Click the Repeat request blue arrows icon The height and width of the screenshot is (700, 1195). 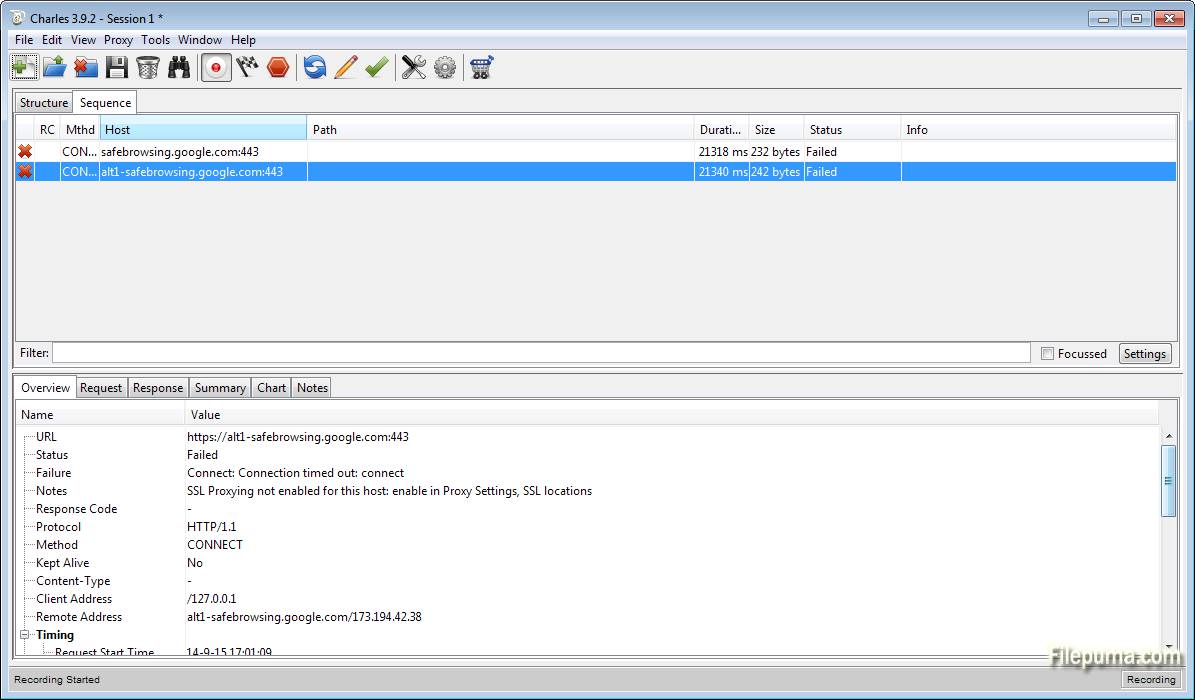[x=315, y=67]
